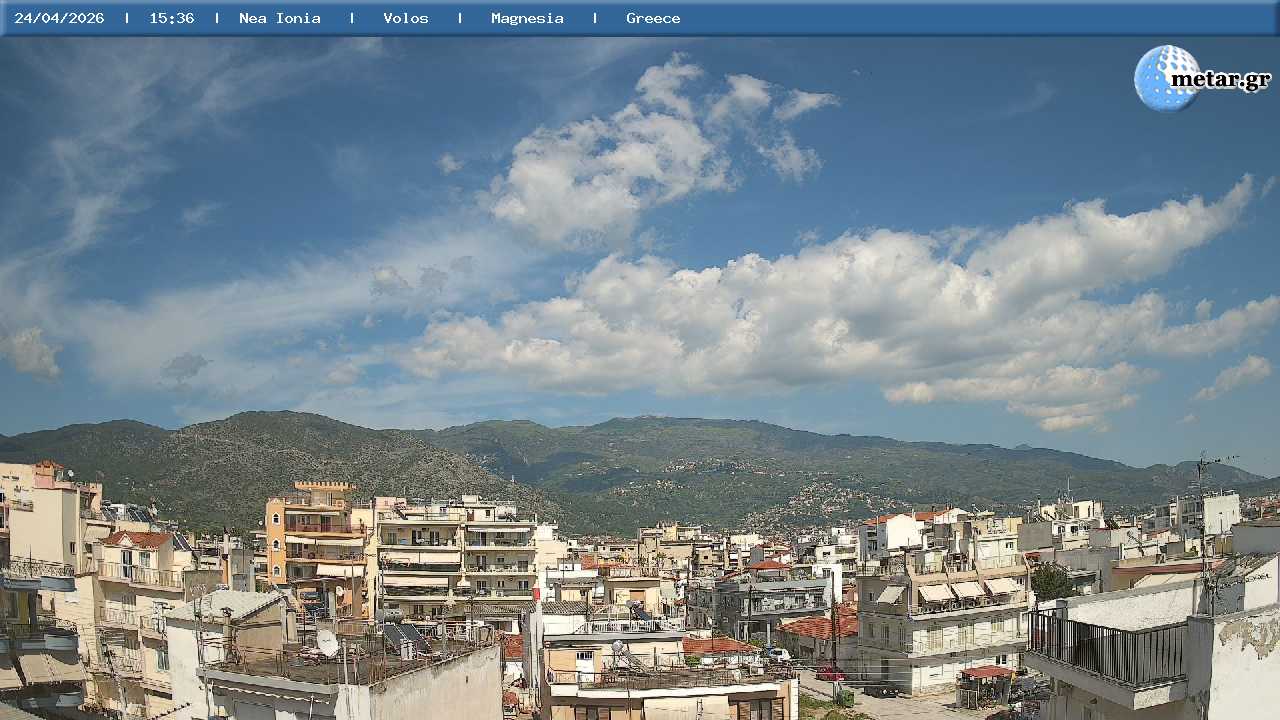Click the red car parked on street
The height and width of the screenshot is (720, 1280).
[x=829, y=673]
